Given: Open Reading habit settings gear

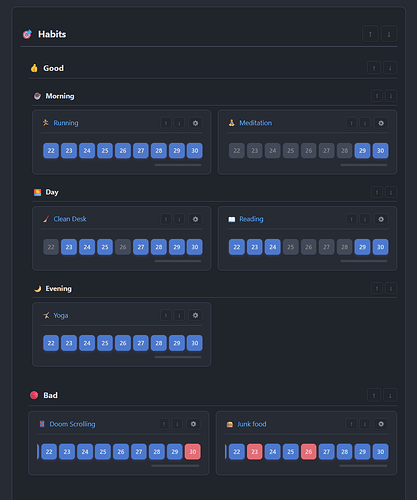Looking at the screenshot, I should pyautogui.click(x=381, y=219).
